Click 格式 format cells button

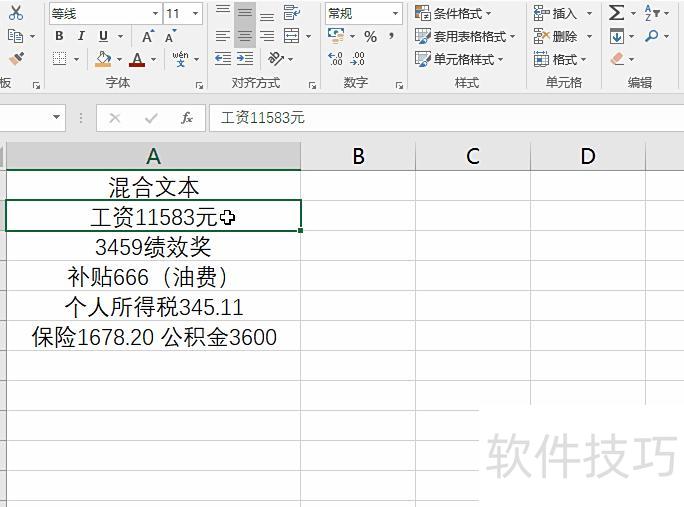(560, 59)
